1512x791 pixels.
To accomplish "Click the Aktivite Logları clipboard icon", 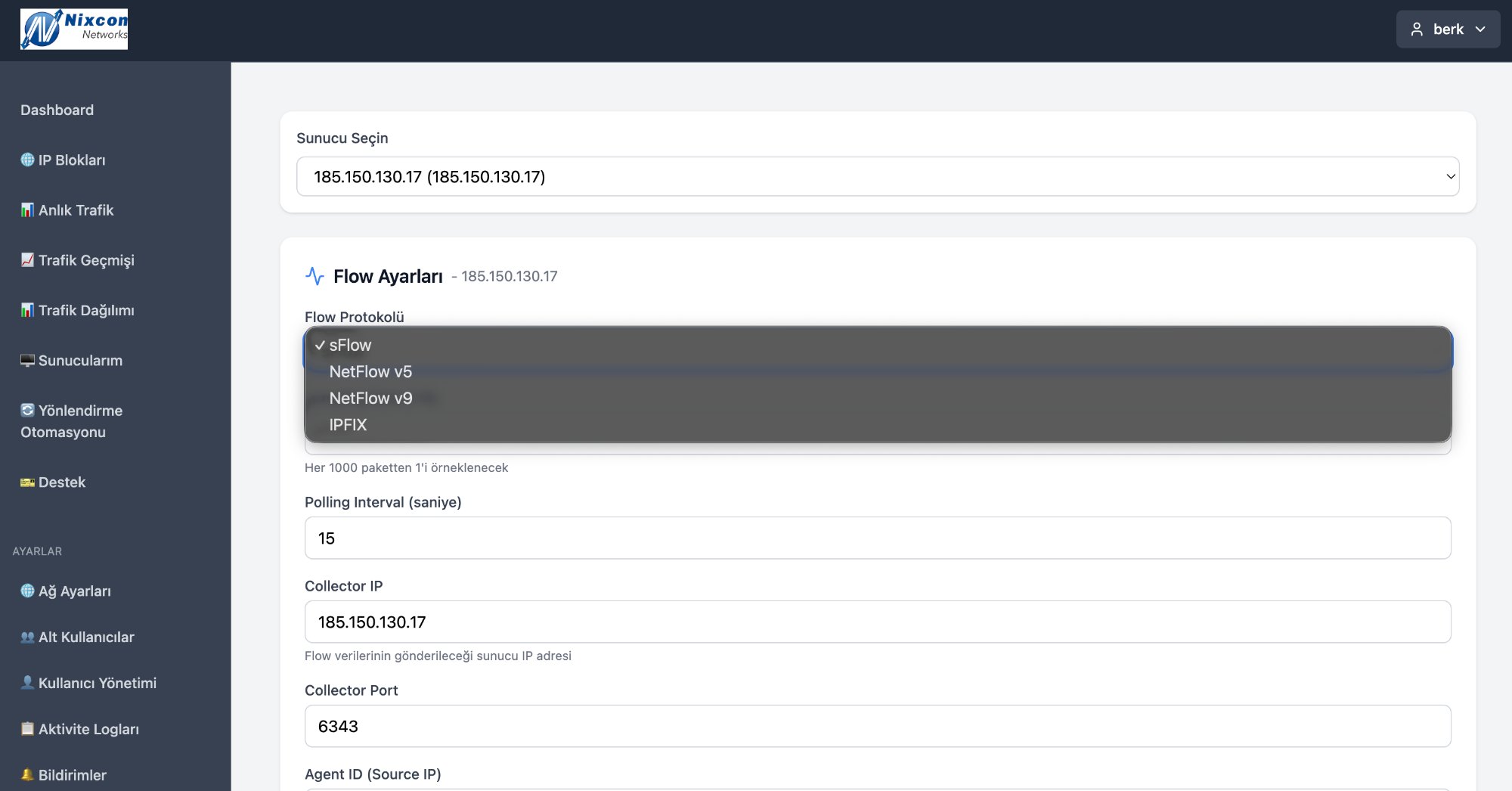I will [27, 729].
